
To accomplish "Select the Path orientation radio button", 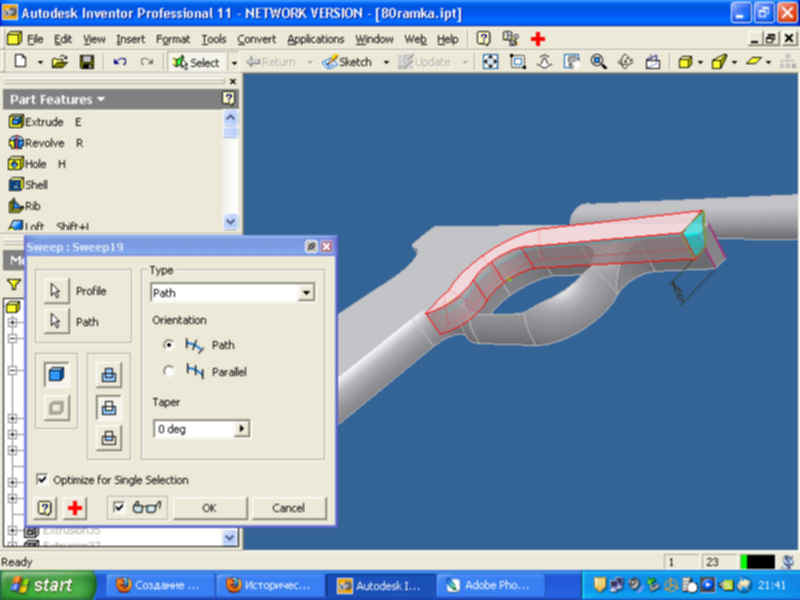I will tap(169, 344).
